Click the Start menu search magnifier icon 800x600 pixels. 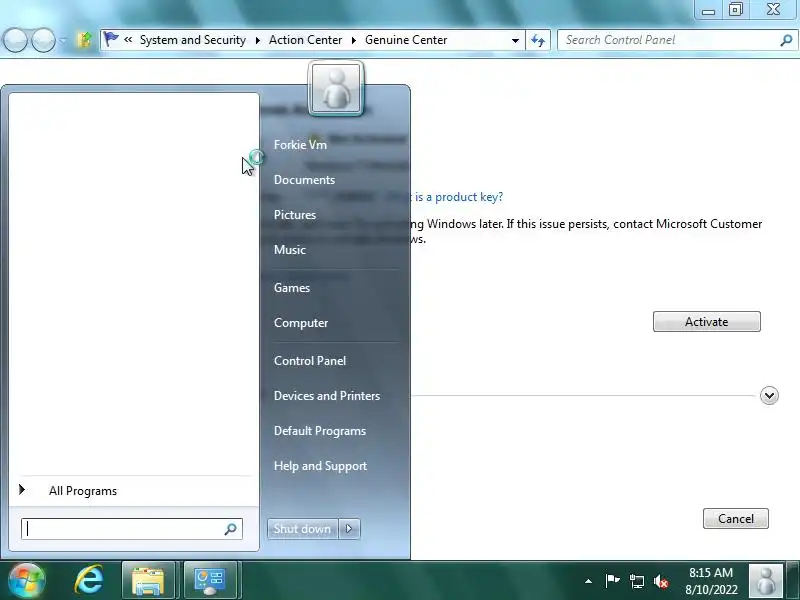click(231, 529)
